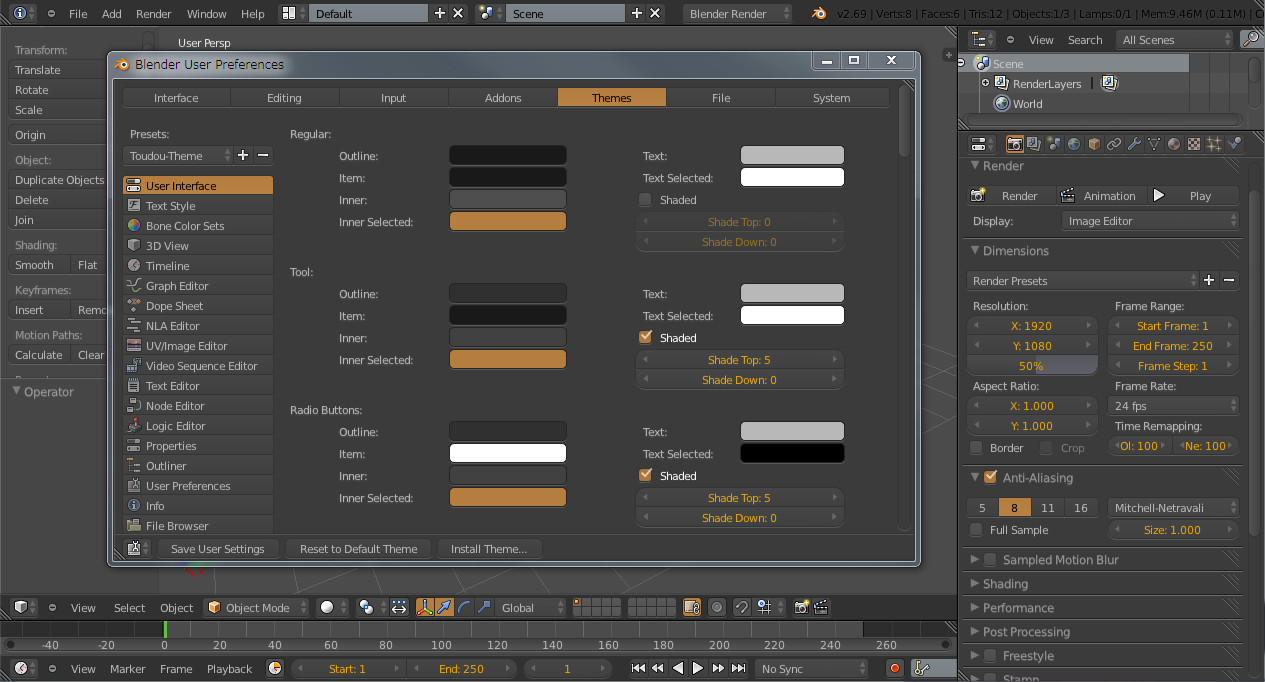Open the Window menu
The height and width of the screenshot is (682, 1265).
pyautogui.click(x=207, y=14)
